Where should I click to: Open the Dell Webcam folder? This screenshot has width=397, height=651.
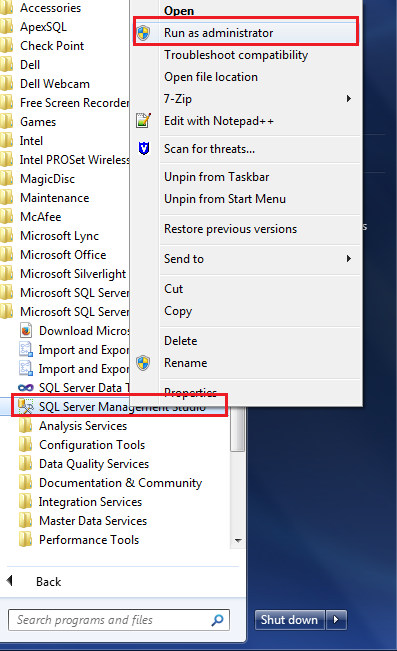pos(55,84)
